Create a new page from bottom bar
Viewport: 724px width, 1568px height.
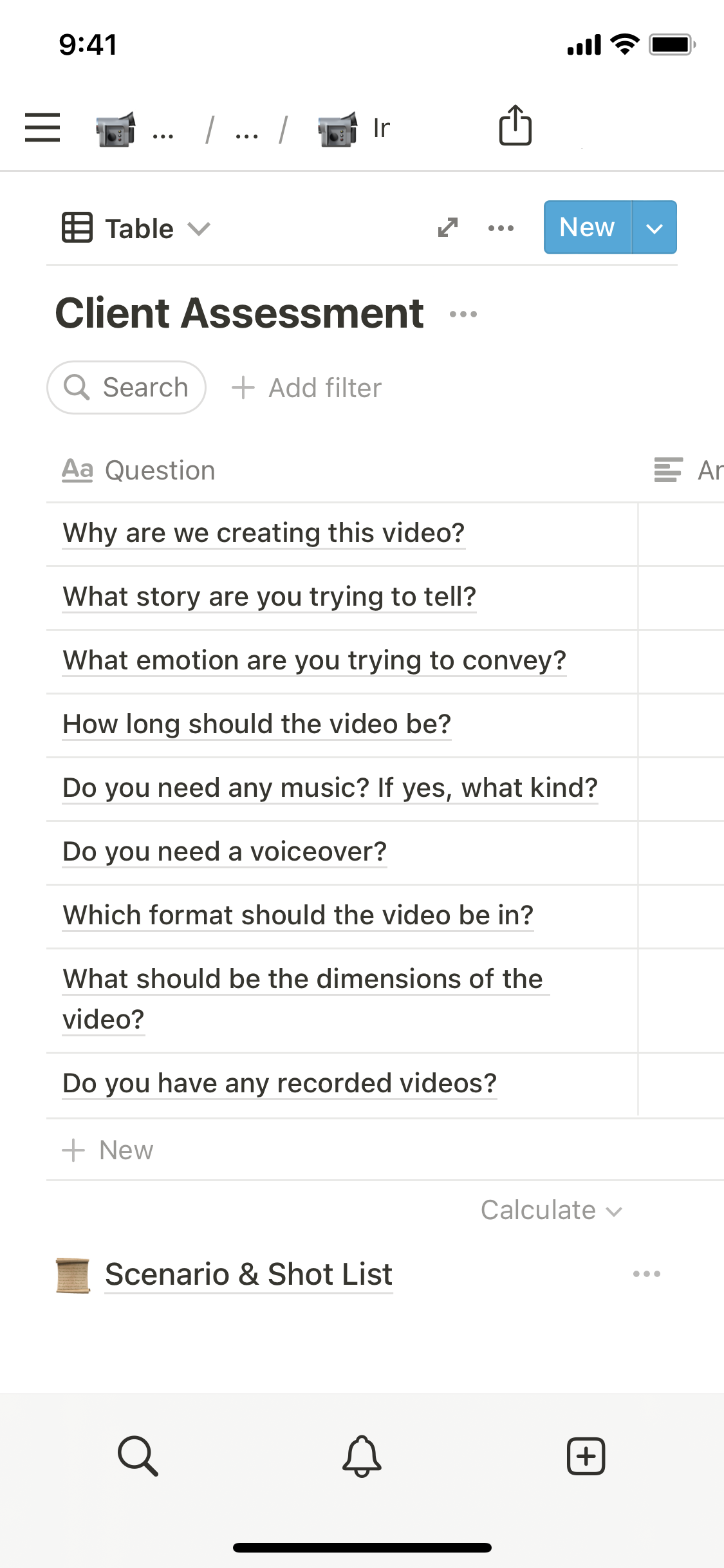(586, 1456)
